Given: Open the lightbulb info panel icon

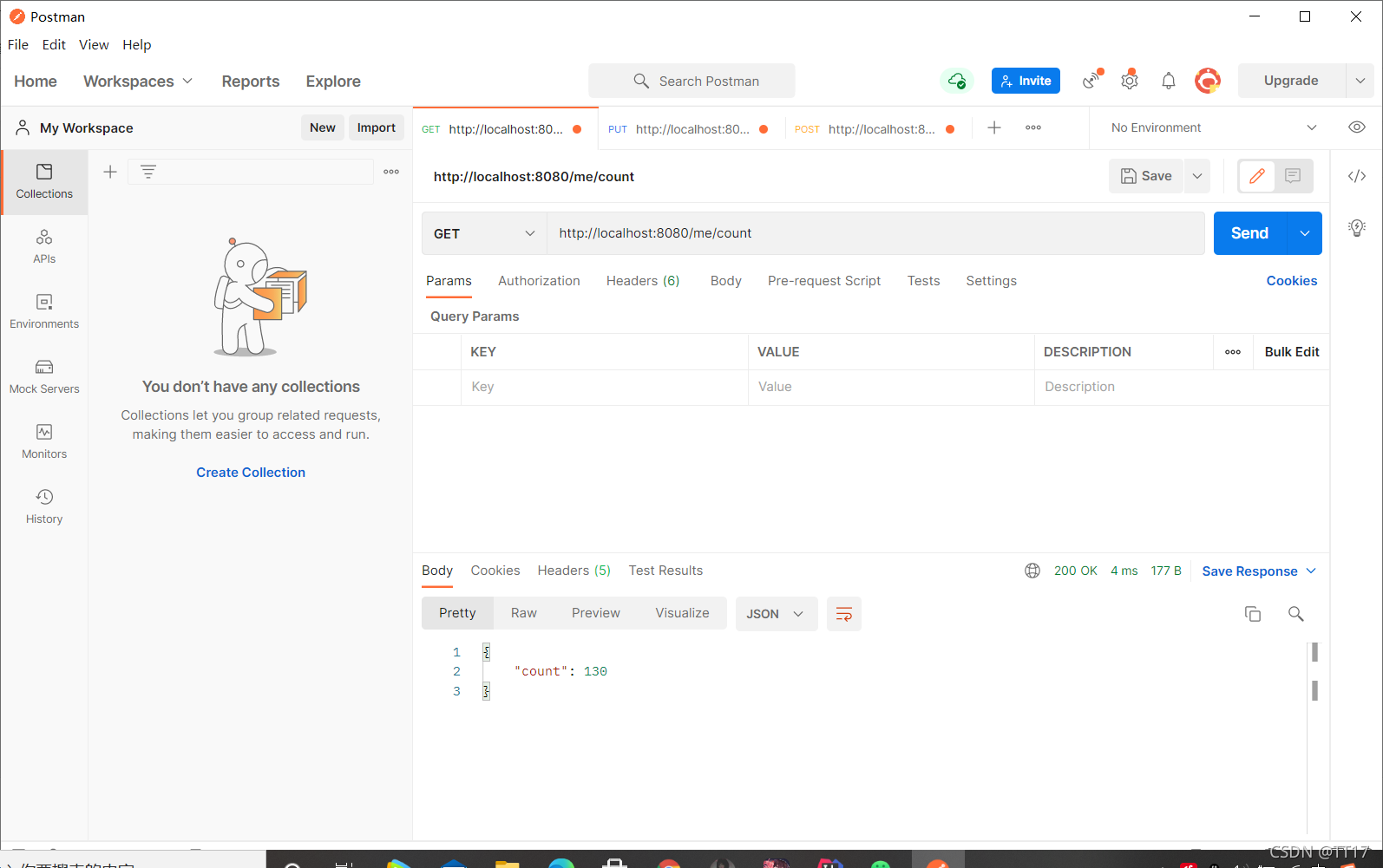Looking at the screenshot, I should pos(1357,228).
